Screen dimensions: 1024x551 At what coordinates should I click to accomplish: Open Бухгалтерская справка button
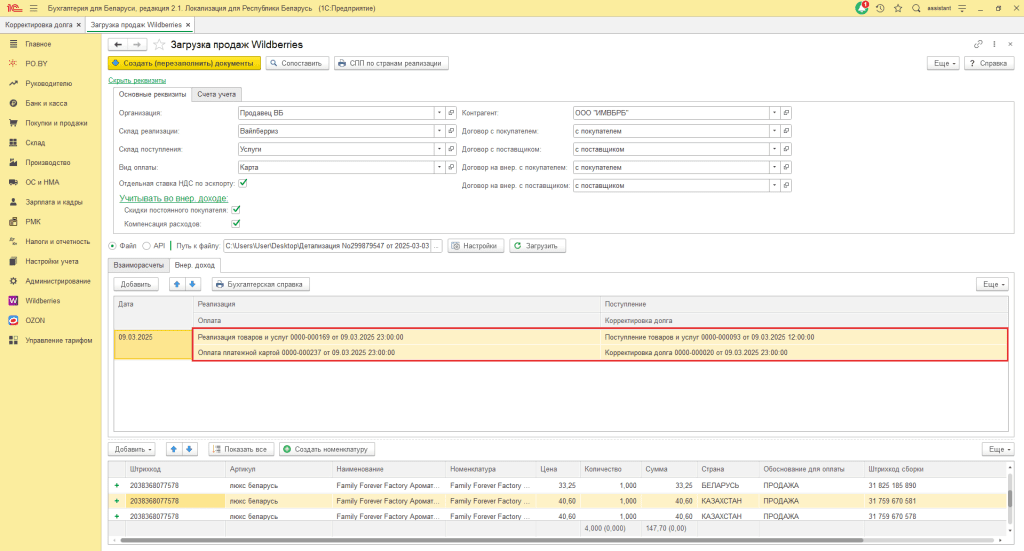tap(260, 284)
